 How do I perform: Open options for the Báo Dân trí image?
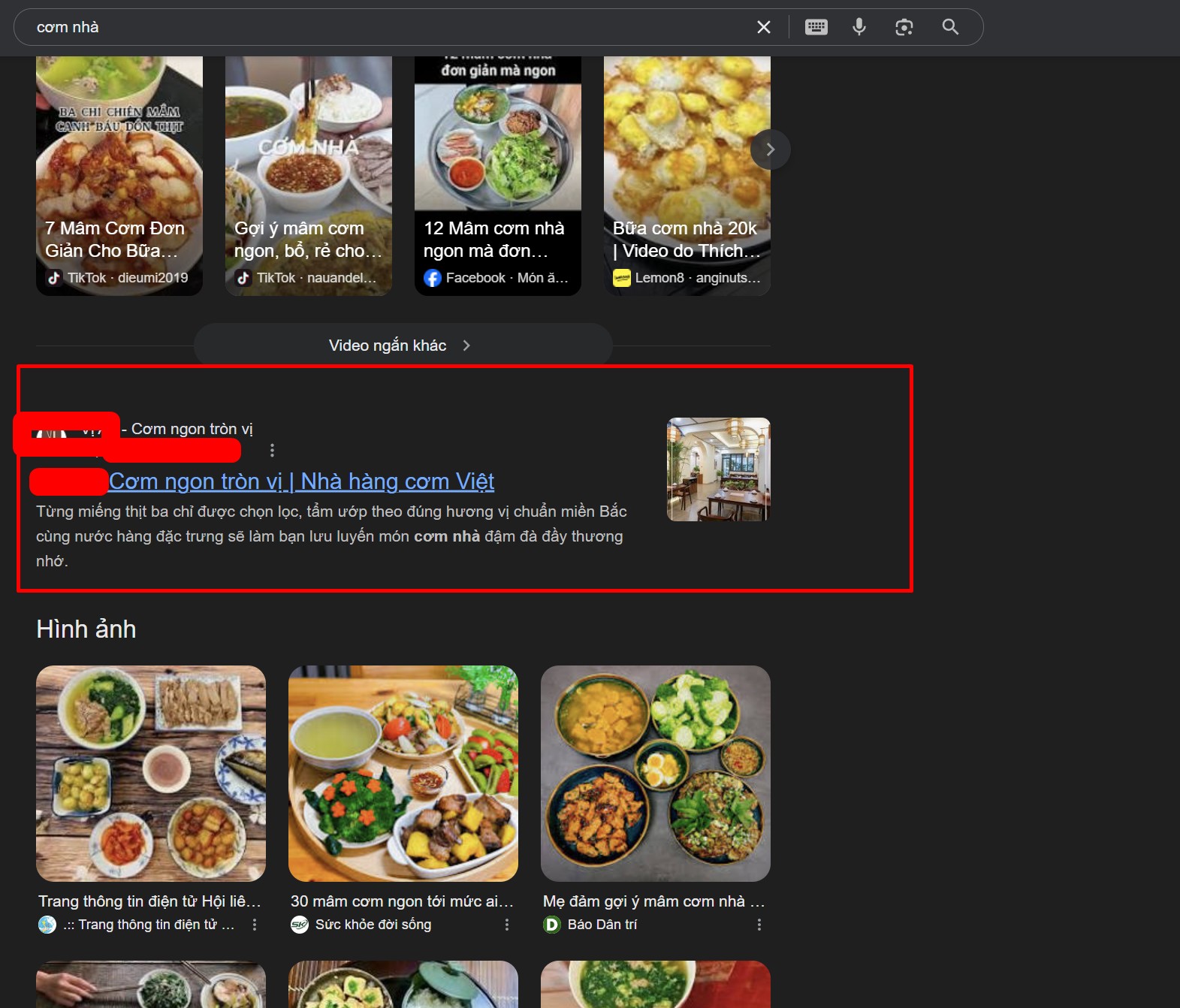(x=759, y=925)
